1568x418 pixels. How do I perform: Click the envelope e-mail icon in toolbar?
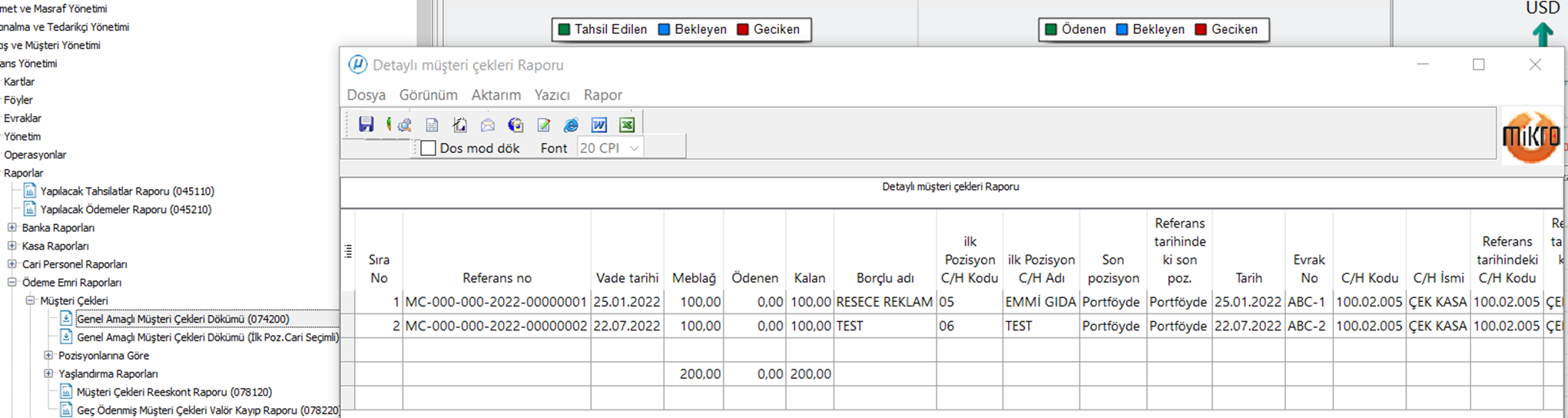[488, 125]
